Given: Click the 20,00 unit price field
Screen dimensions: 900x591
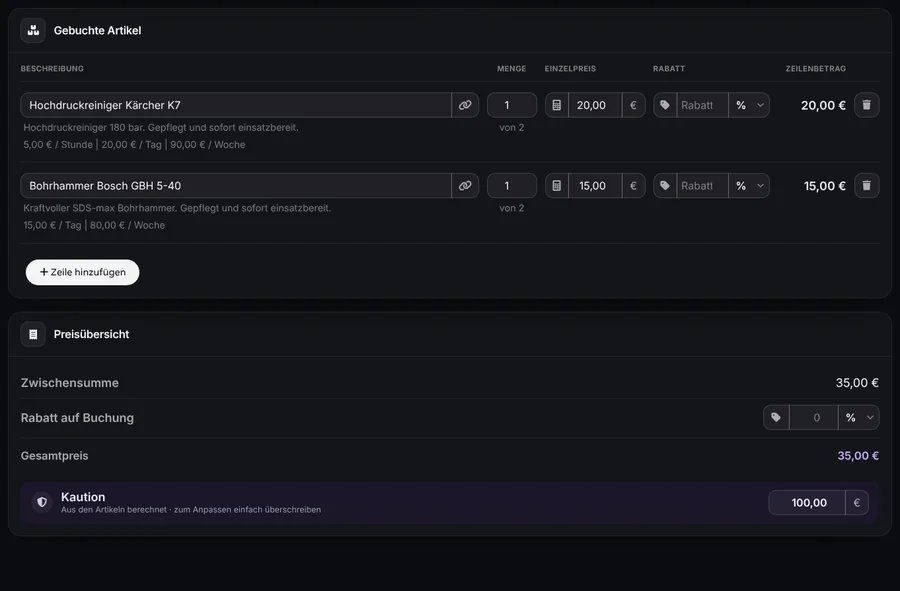Looking at the screenshot, I should pos(595,105).
